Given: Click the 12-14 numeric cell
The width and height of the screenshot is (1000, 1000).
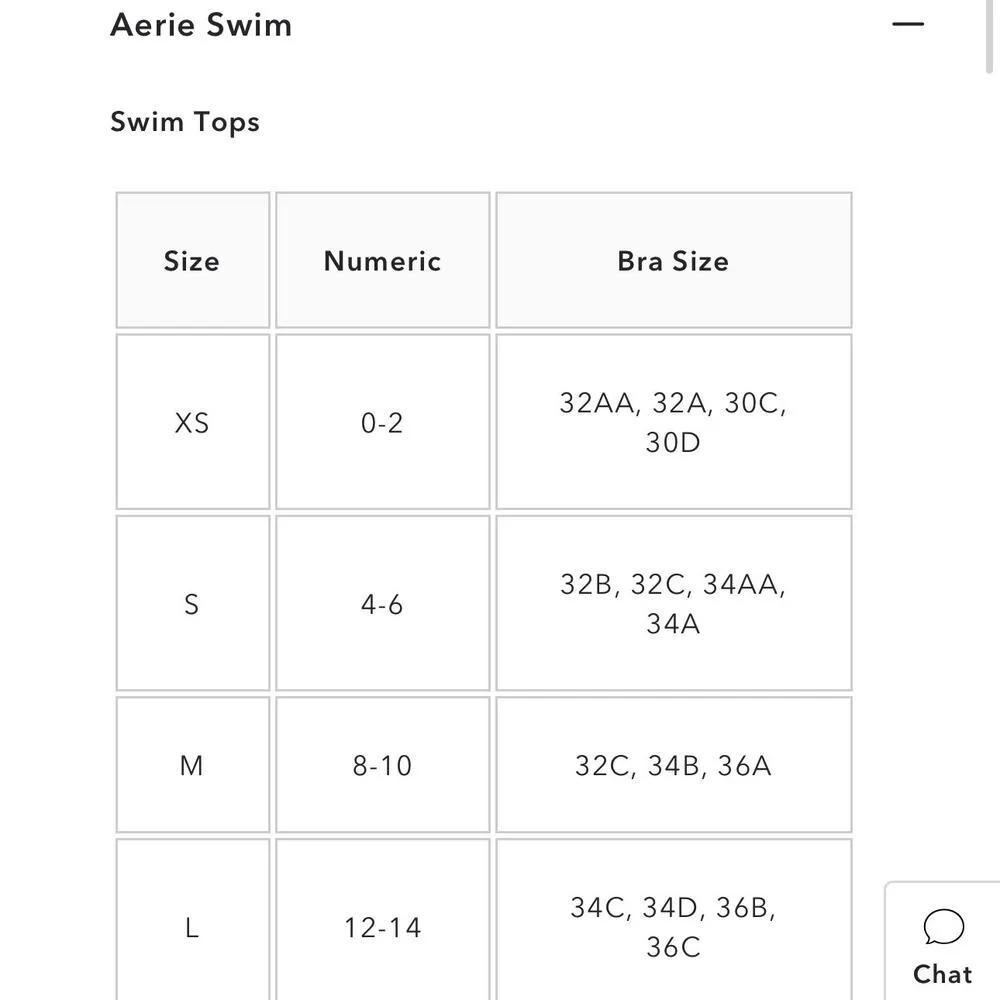Looking at the screenshot, I should coord(382,928).
